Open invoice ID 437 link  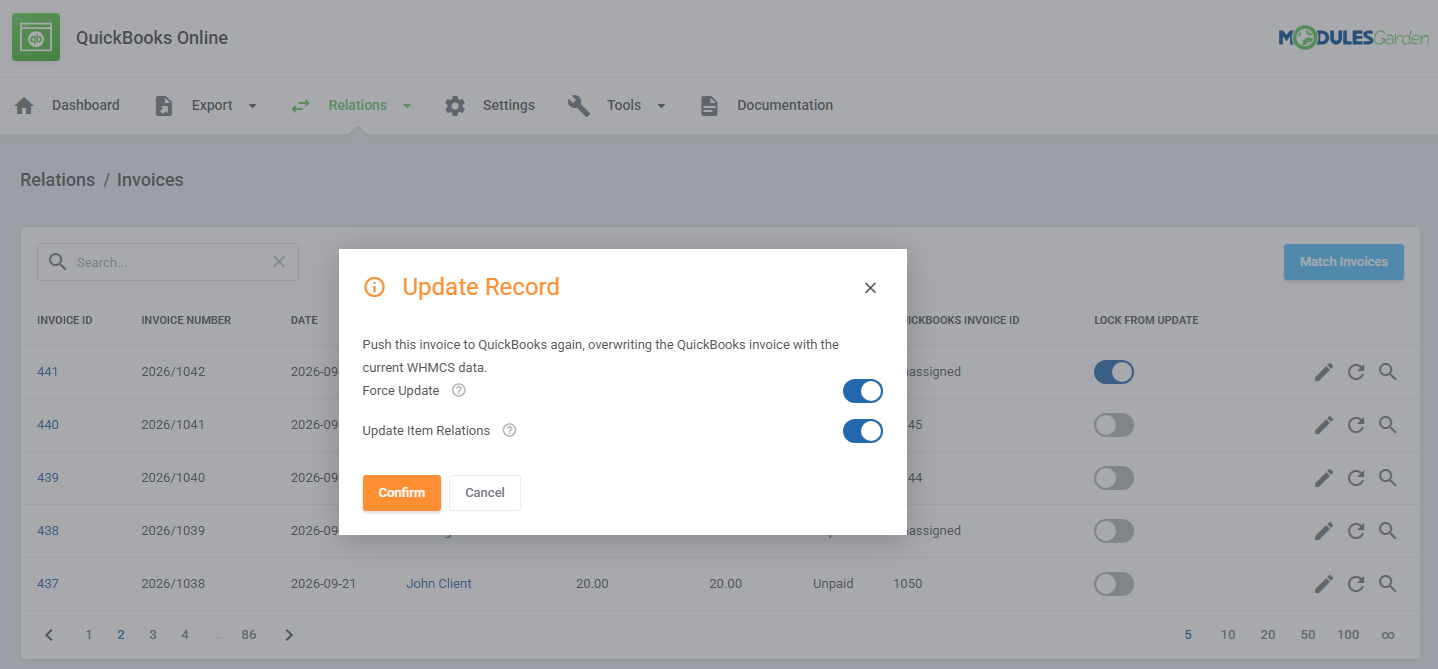(48, 584)
